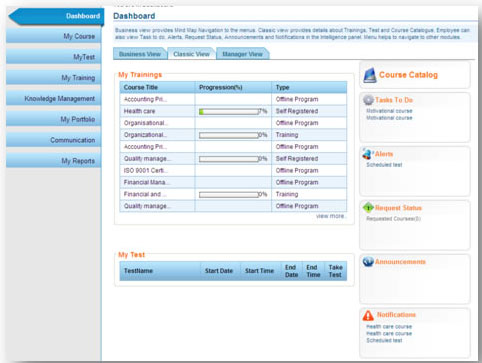The width and height of the screenshot is (482, 363).
Task: Click the Progression(%) column header
Action: click(221, 87)
